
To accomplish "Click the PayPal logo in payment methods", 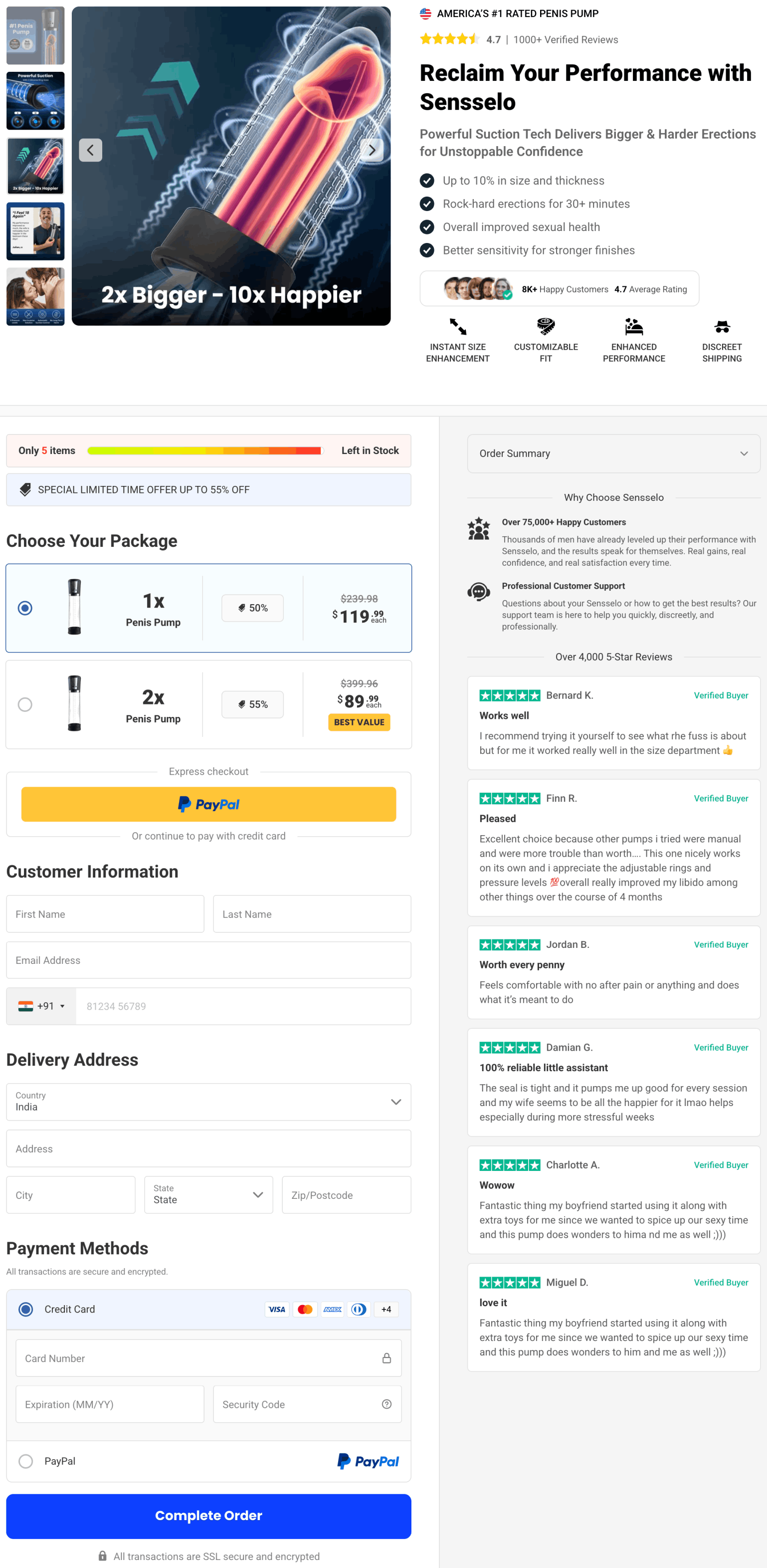I will pyautogui.click(x=368, y=1461).
